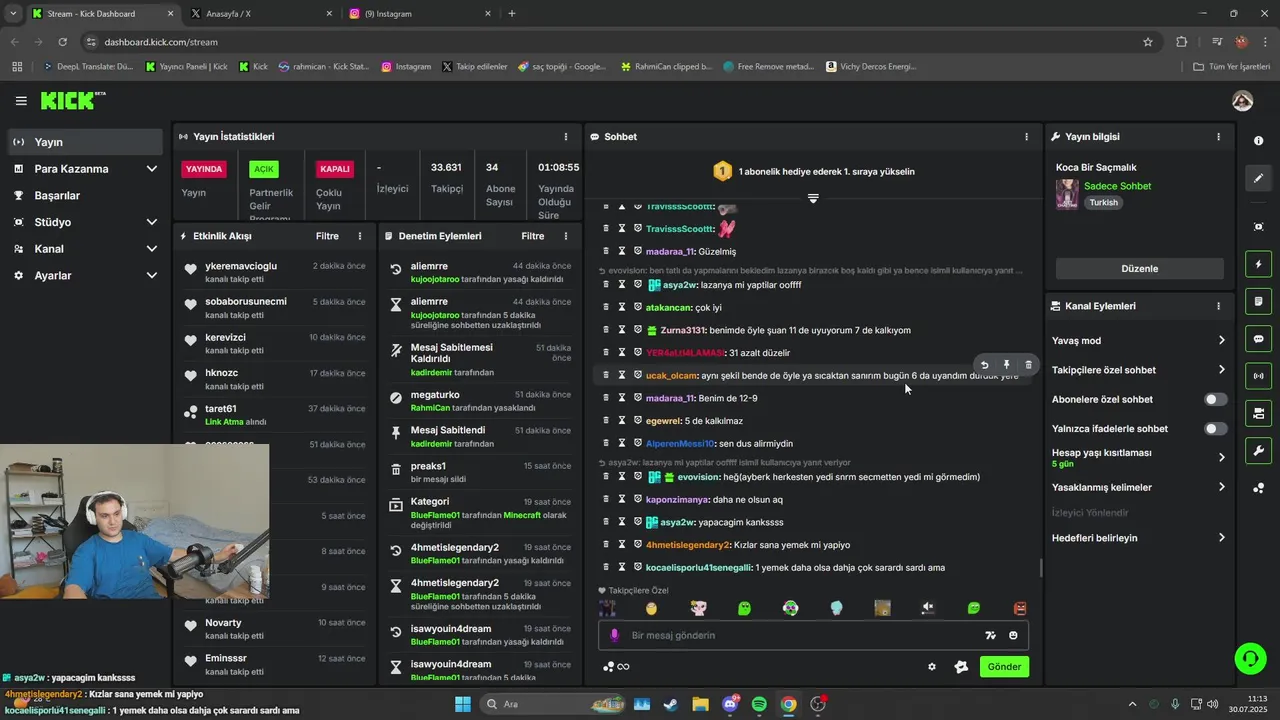1280x720 pixels.
Task: Open the profile avatar at top right
Action: [x=1242, y=101]
